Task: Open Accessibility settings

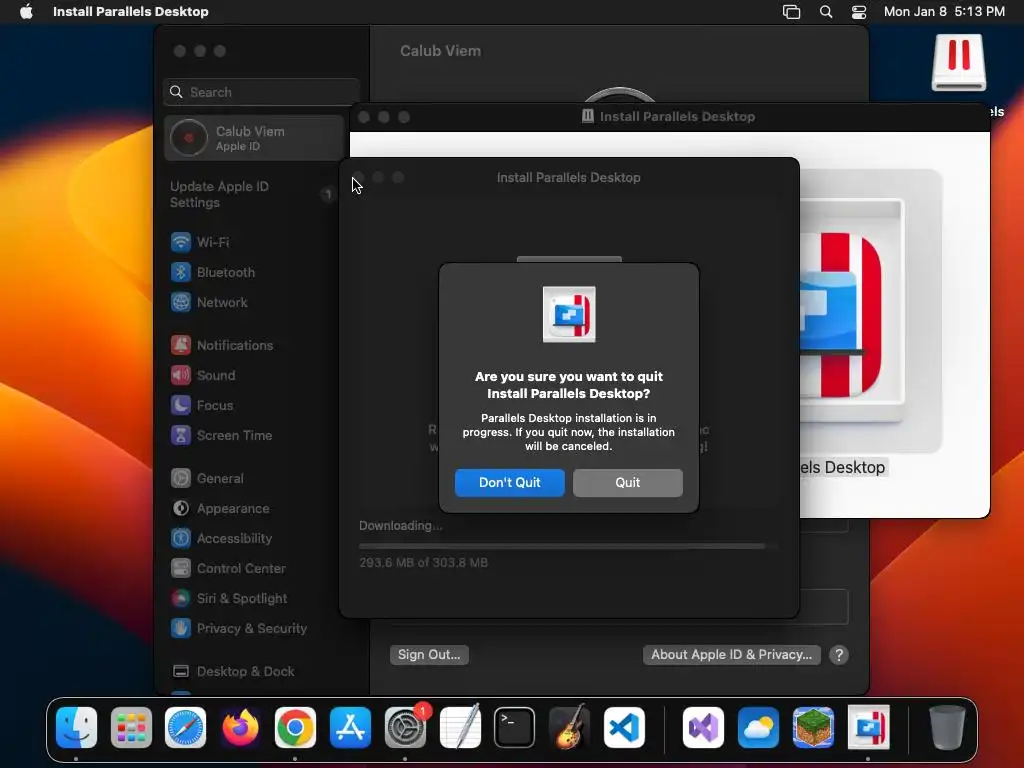Action: click(x=221, y=539)
